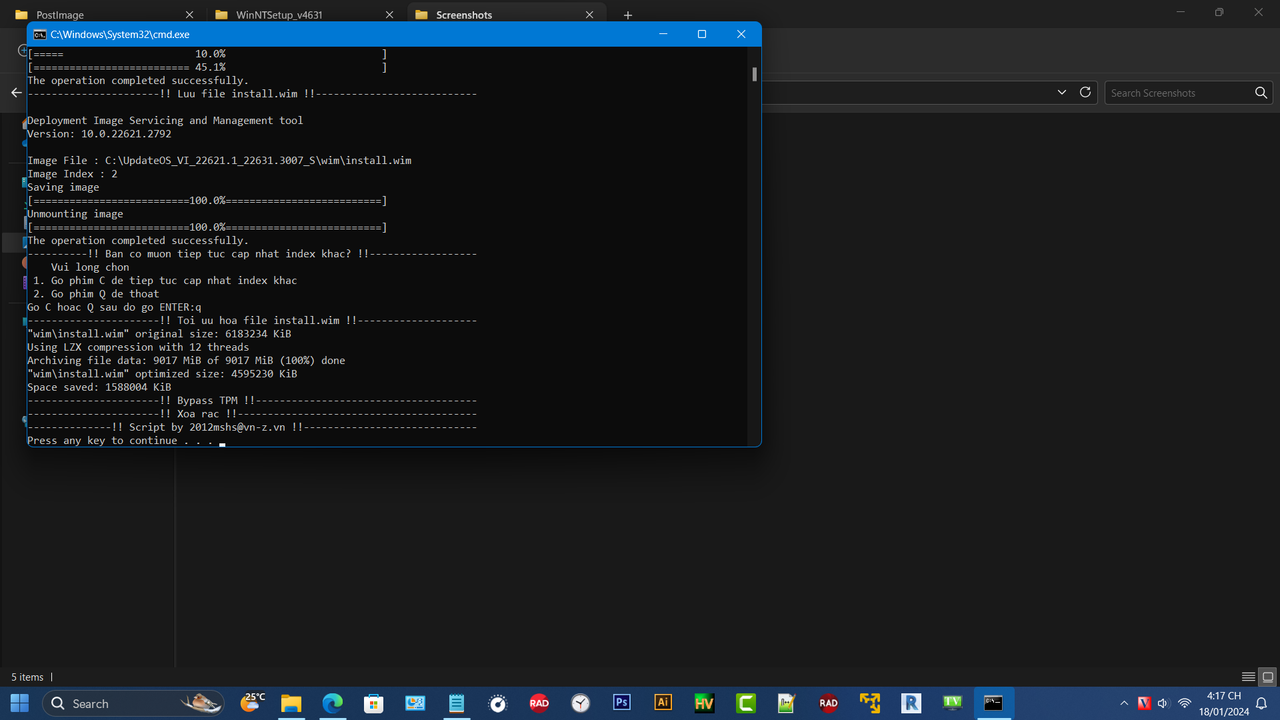Image resolution: width=1280 pixels, height=720 pixels.
Task: Open the Wi-Fi icon in the system tray
Action: coord(1184,703)
